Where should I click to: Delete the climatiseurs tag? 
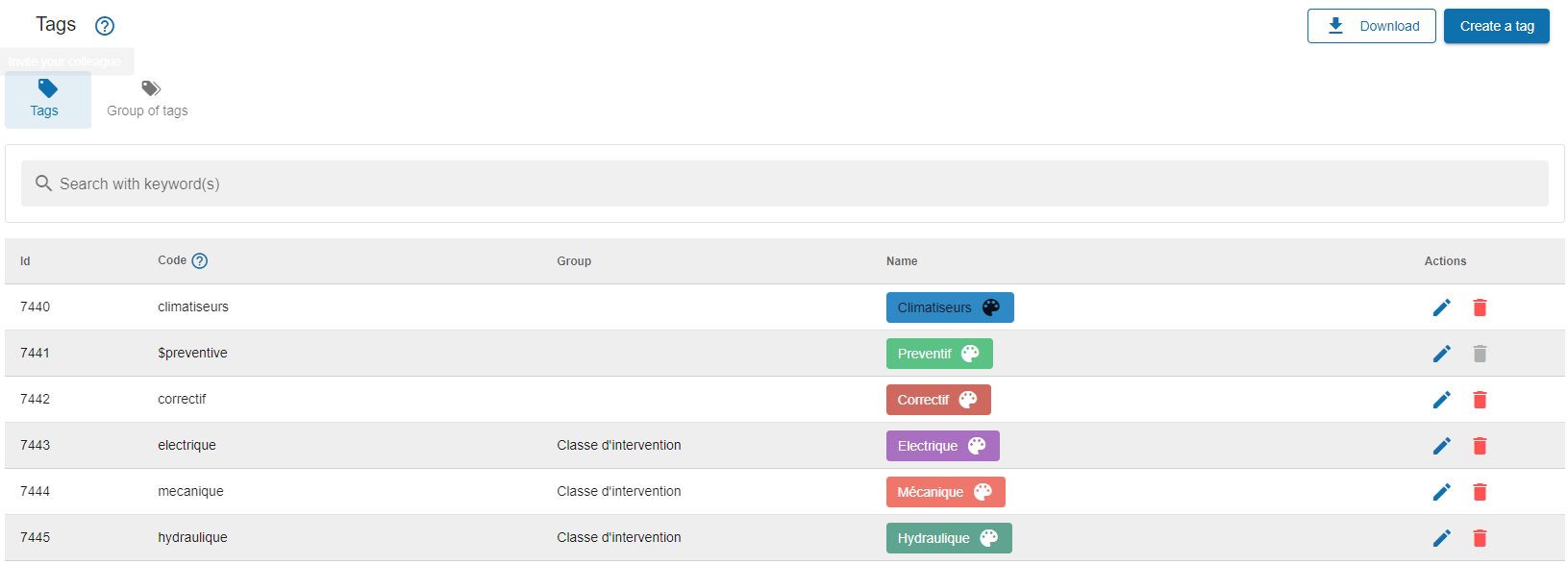point(1480,307)
